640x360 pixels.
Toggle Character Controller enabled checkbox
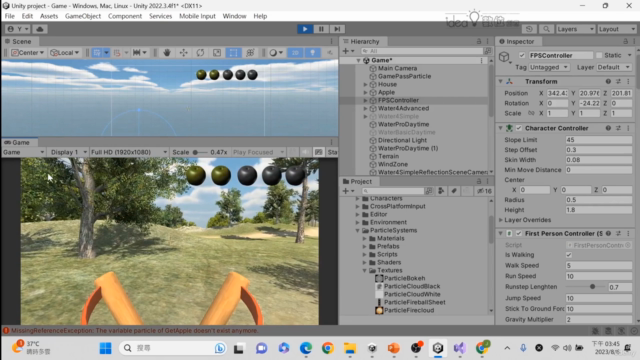click(x=519, y=128)
